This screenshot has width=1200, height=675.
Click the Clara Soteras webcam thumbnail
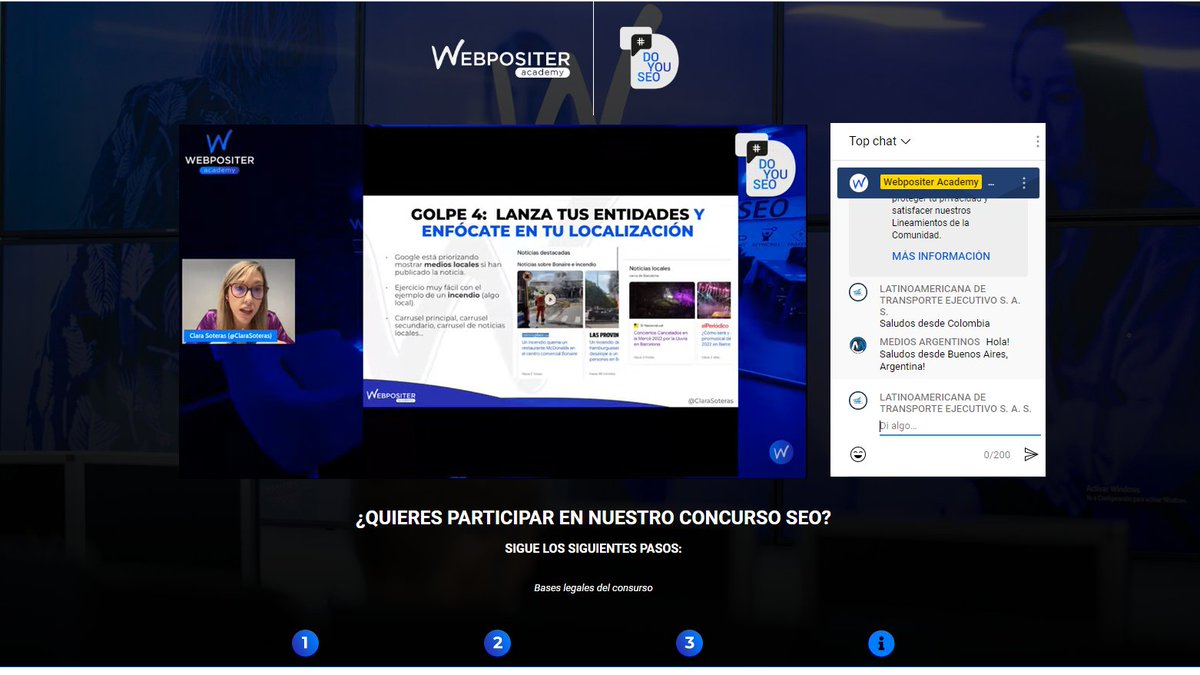238,301
